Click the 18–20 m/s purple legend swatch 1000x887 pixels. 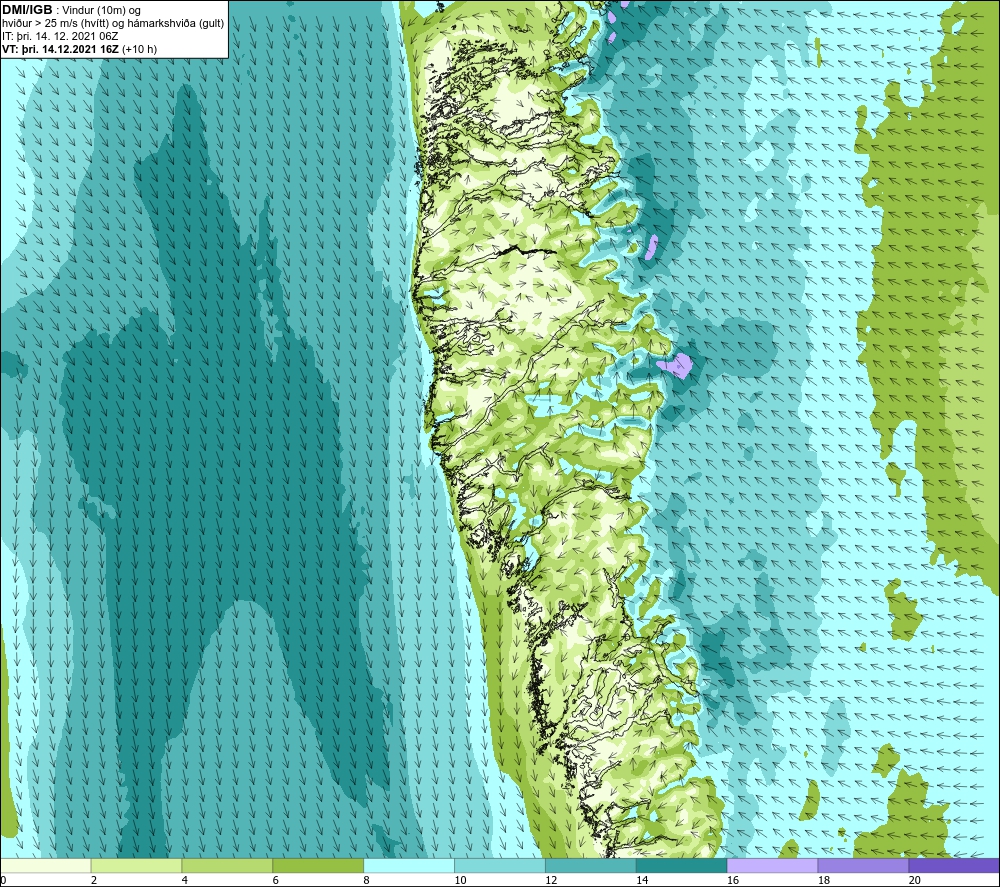[x=863, y=865]
